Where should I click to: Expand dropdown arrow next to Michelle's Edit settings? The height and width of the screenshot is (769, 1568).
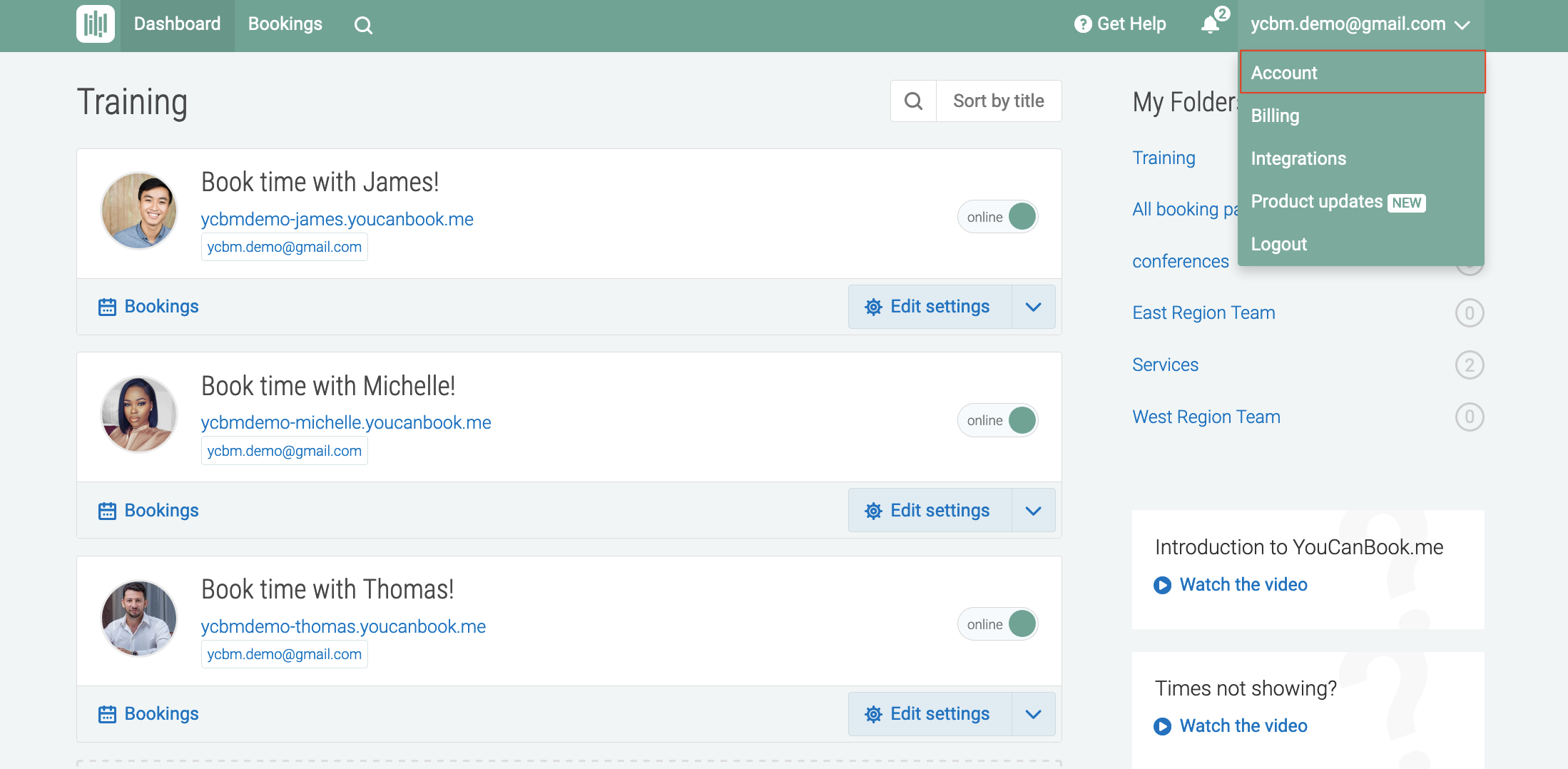coord(1034,511)
